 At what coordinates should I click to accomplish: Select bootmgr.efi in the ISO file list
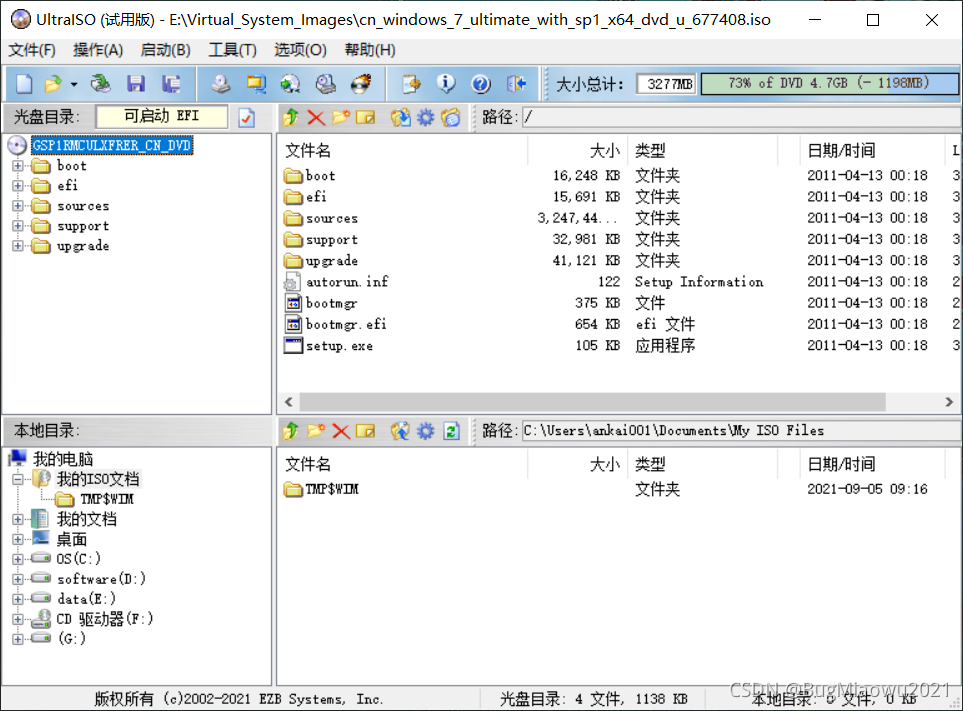point(346,324)
